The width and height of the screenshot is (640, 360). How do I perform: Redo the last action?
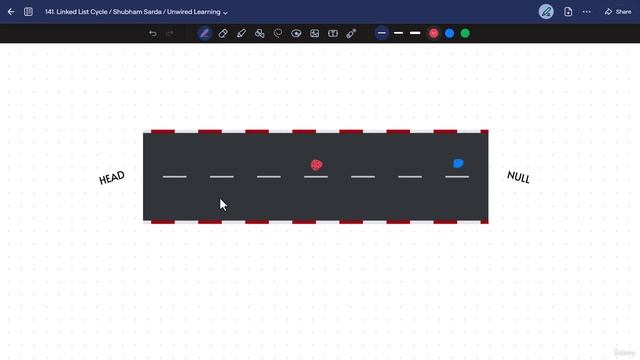coord(170,33)
